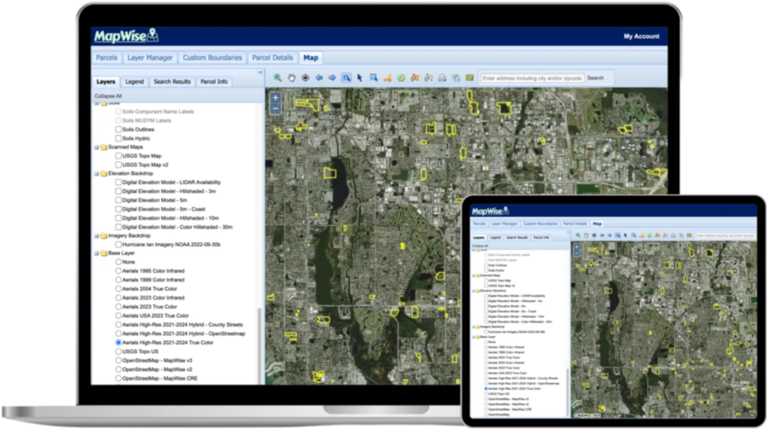The height and width of the screenshot is (430, 768).
Task: Select the magnifier zoom tool in map toolbar
Action: pyautogui.click(x=278, y=78)
